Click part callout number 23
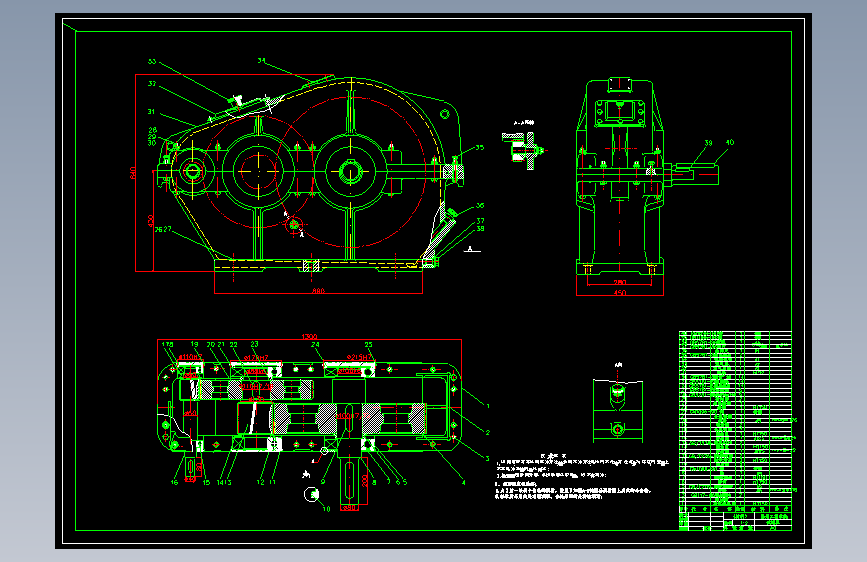Screen dimensions: 867x562 click(x=254, y=344)
